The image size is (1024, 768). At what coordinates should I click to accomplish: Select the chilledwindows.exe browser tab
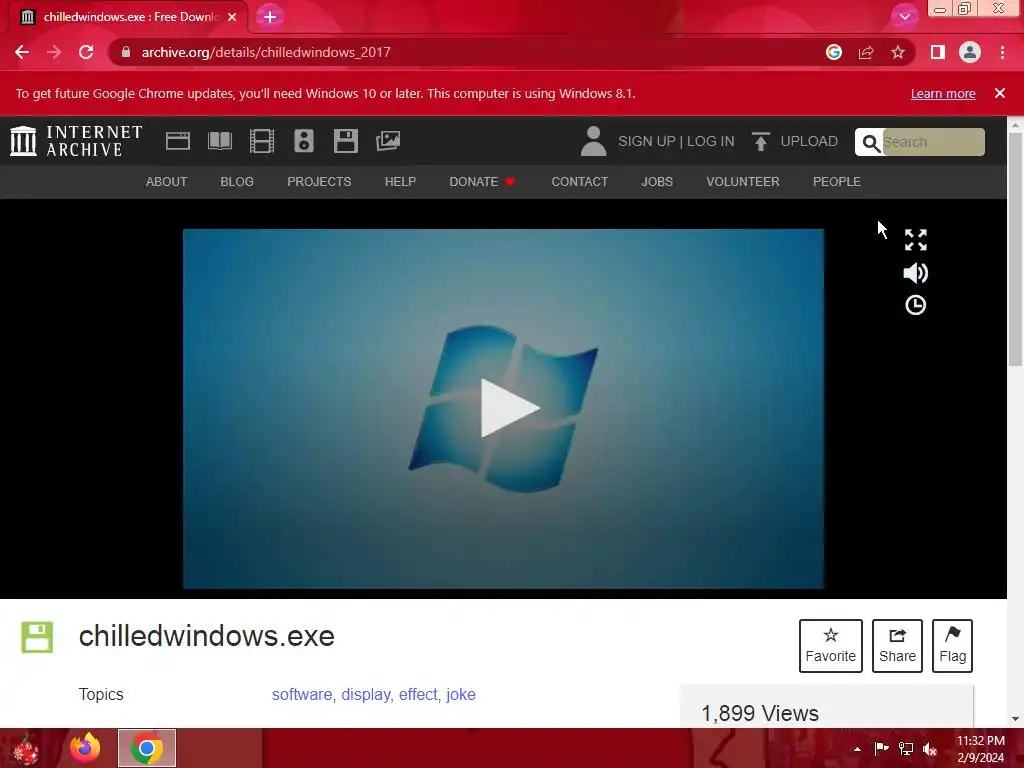point(128,17)
